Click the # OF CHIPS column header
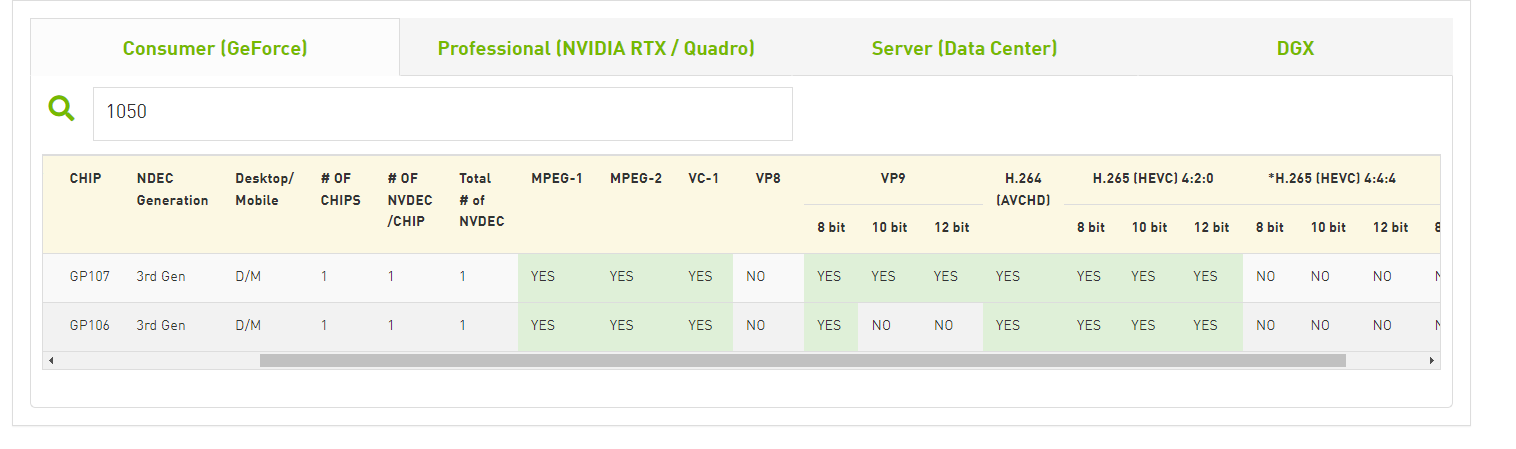Image resolution: width=1516 pixels, height=449 pixels. click(x=341, y=190)
